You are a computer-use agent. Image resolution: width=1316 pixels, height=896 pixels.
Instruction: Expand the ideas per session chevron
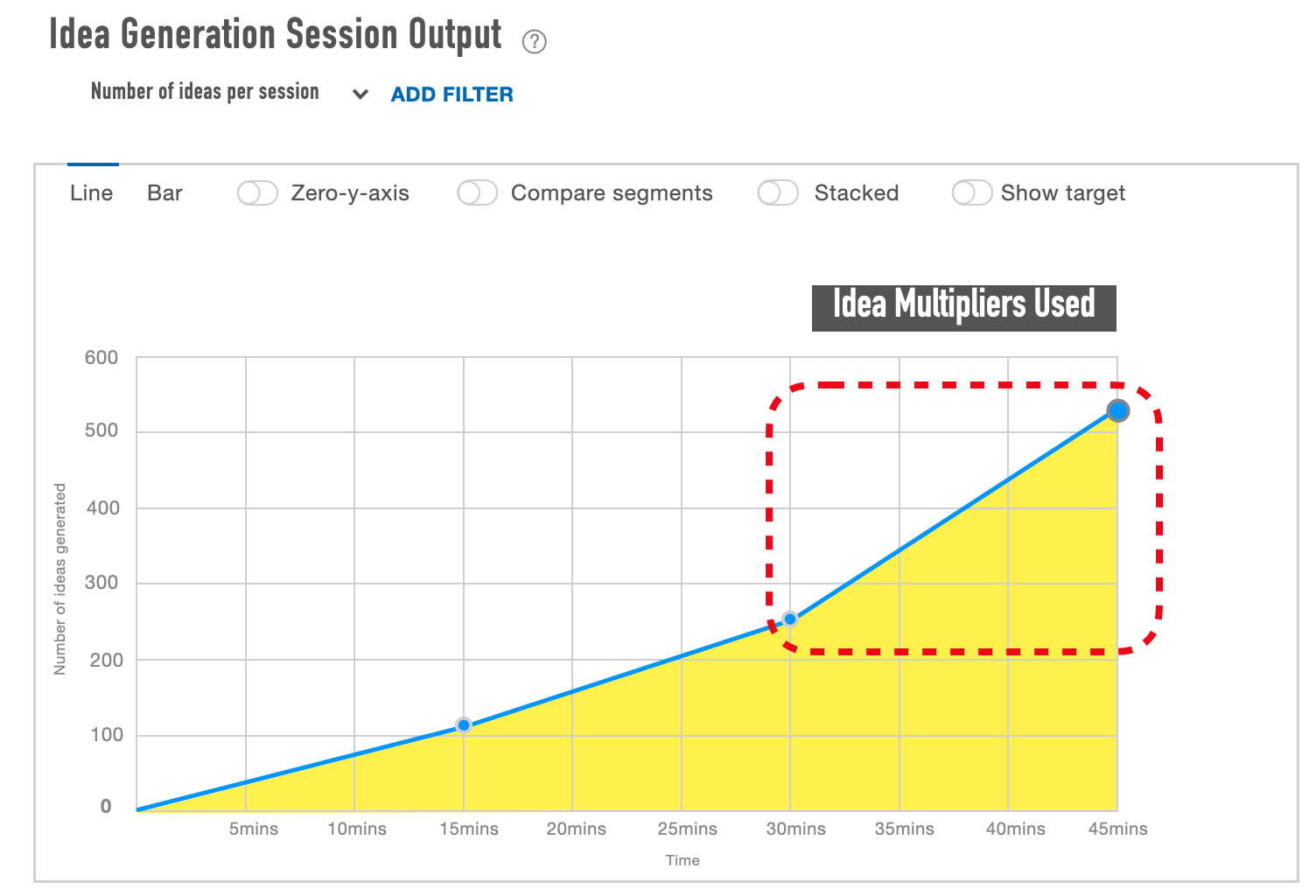[x=360, y=94]
